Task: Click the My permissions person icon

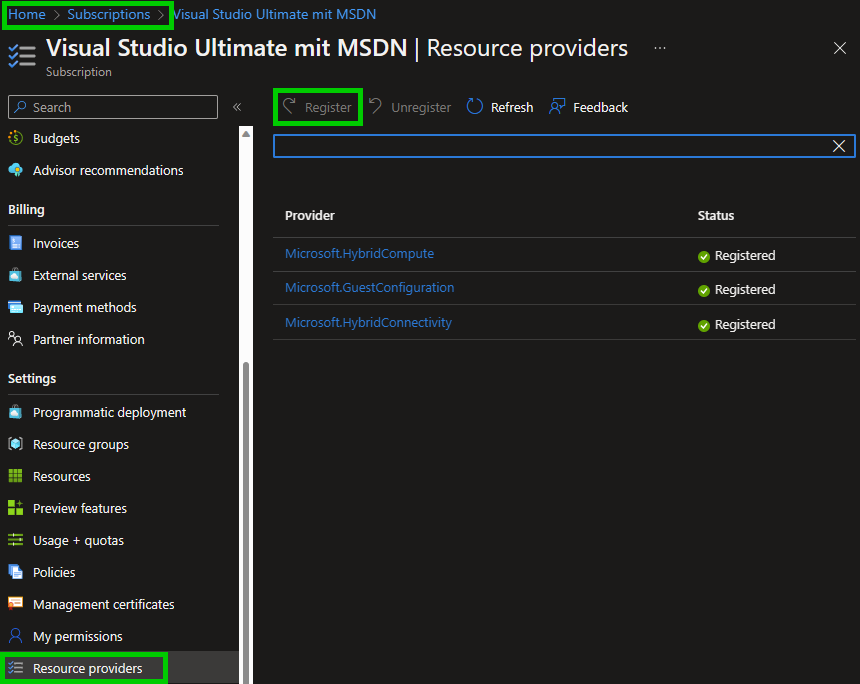Action: (x=15, y=636)
